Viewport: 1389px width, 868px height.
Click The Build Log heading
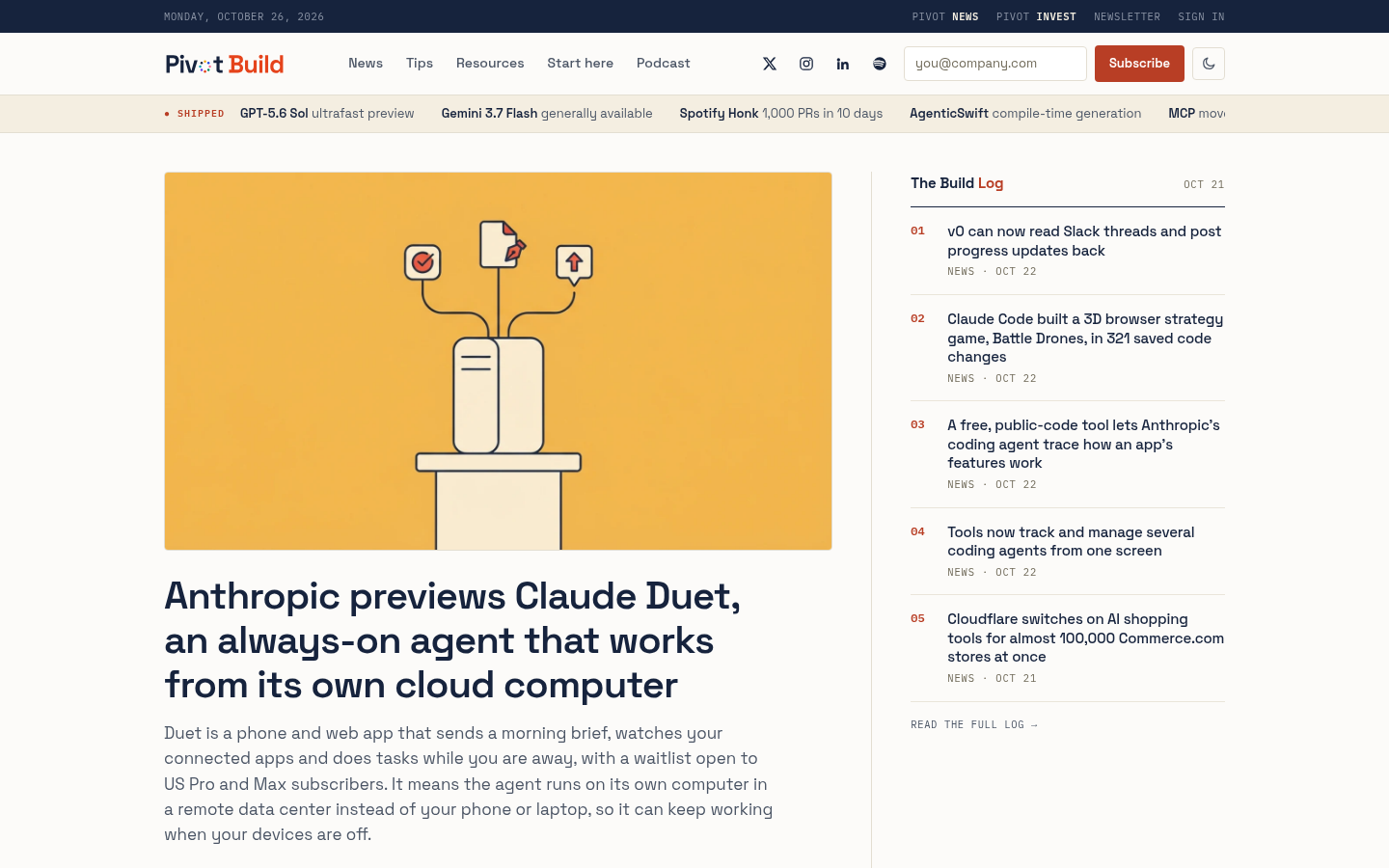[957, 183]
